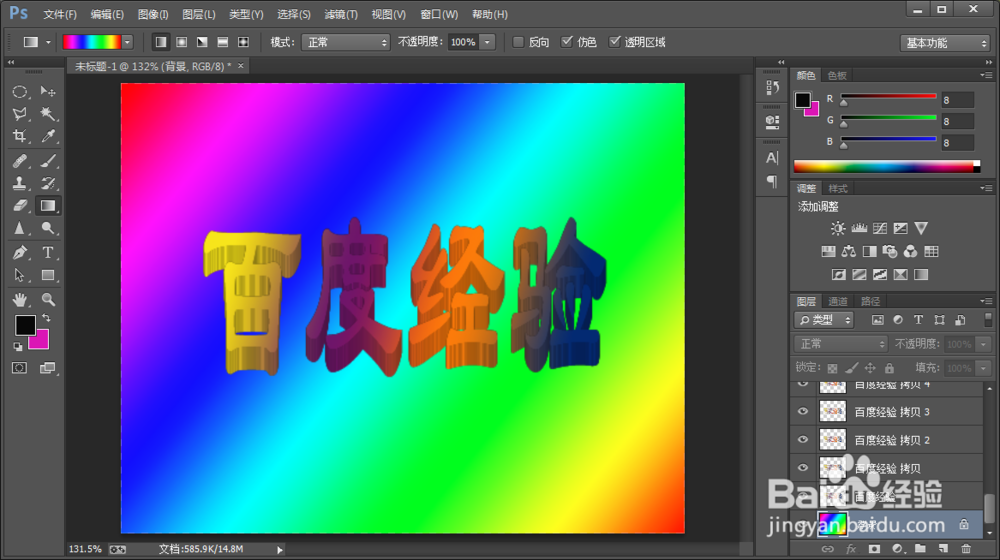Toggle Quick Mask mode icon
Viewport: 1000px width, 560px height.
pyautogui.click(x=20, y=368)
